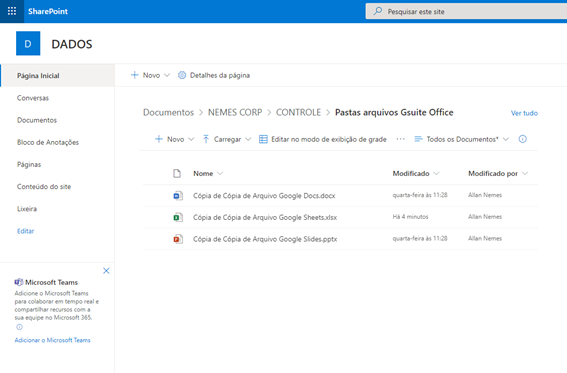Click the Docs.docx modified date cell
This screenshot has width=567, height=373.
click(x=420, y=195)
